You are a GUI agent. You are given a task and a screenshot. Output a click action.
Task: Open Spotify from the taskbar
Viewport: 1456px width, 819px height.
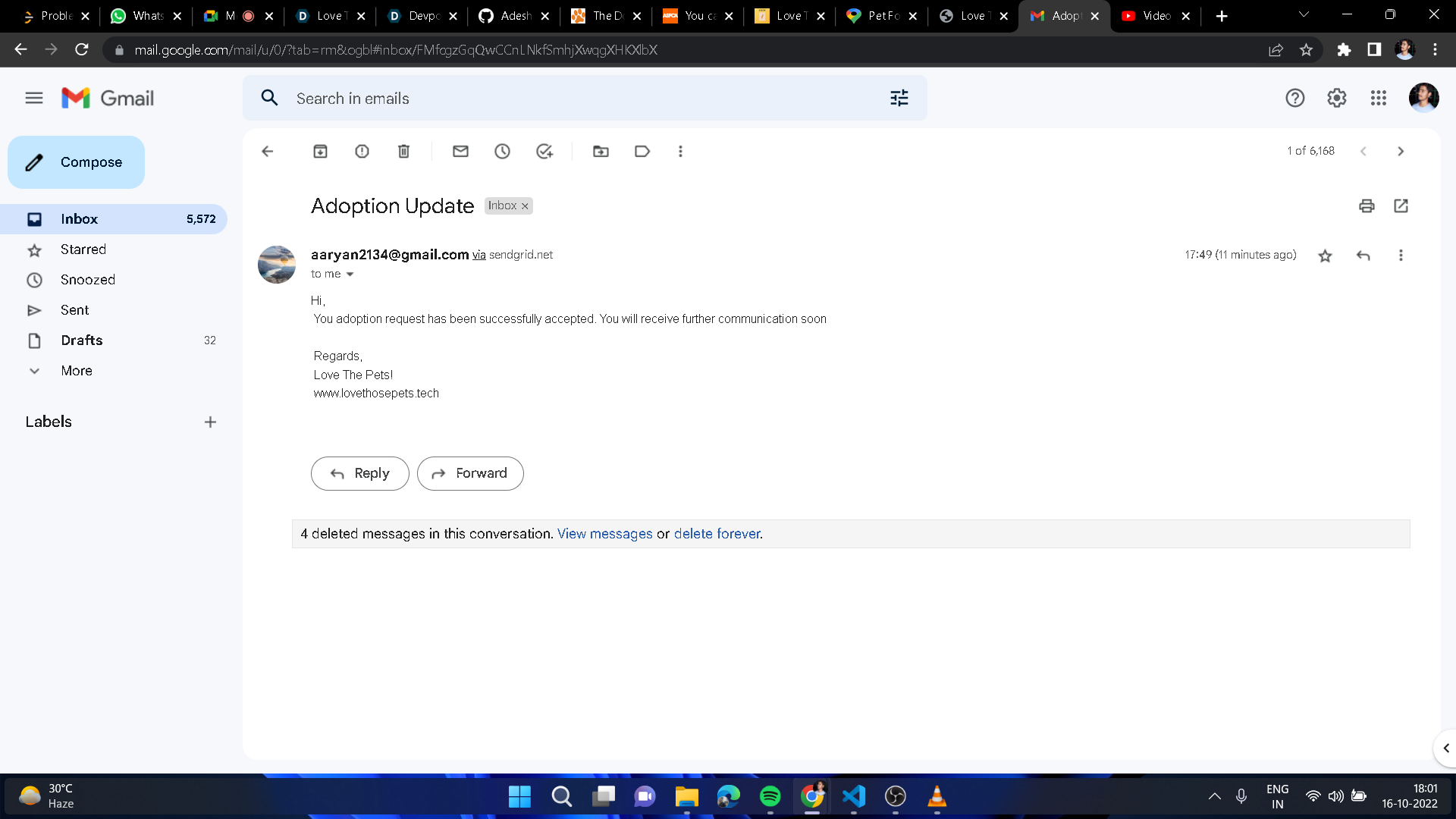point(770,796)
